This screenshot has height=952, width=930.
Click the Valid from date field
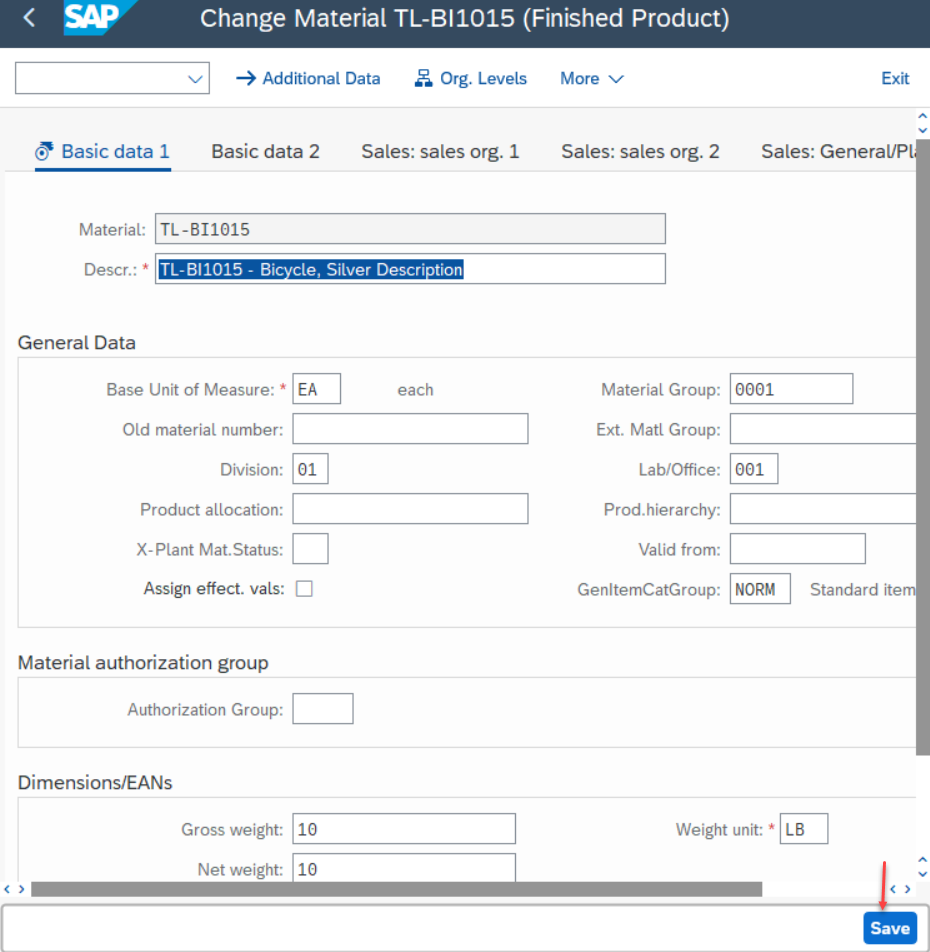tap(798, 549)
